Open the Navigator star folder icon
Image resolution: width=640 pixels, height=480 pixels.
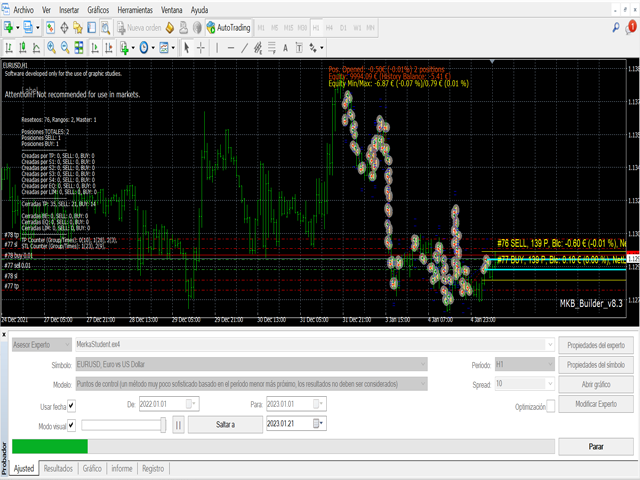[78, 28]
